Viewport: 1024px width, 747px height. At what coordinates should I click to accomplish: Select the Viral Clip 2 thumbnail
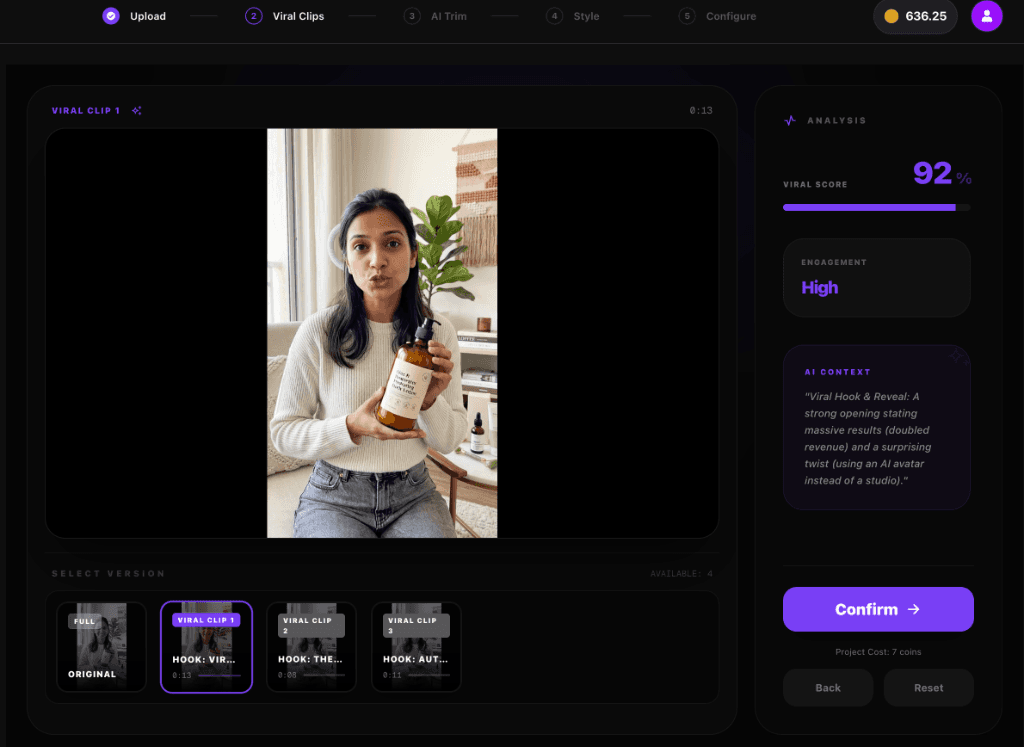click(312, 646)
